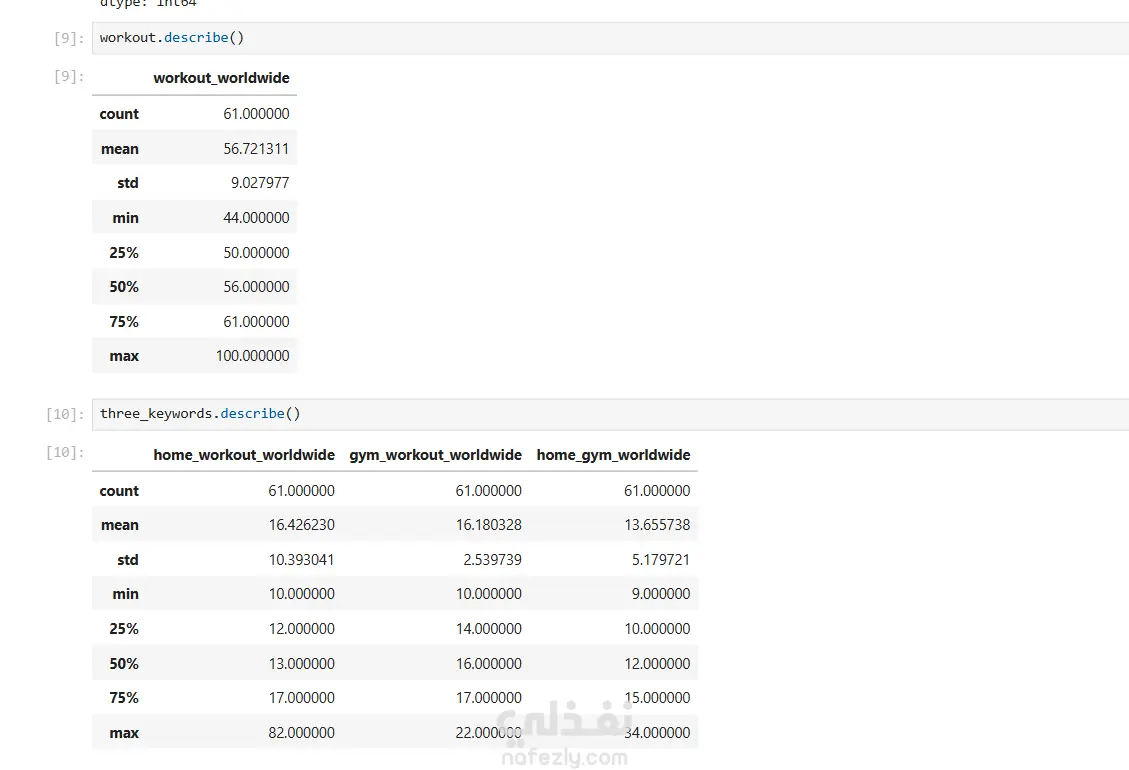The width and height of the screenshot is (1129, 770).
Task: Click gym_workout std value 2.539739
Action: click(492, 560)
